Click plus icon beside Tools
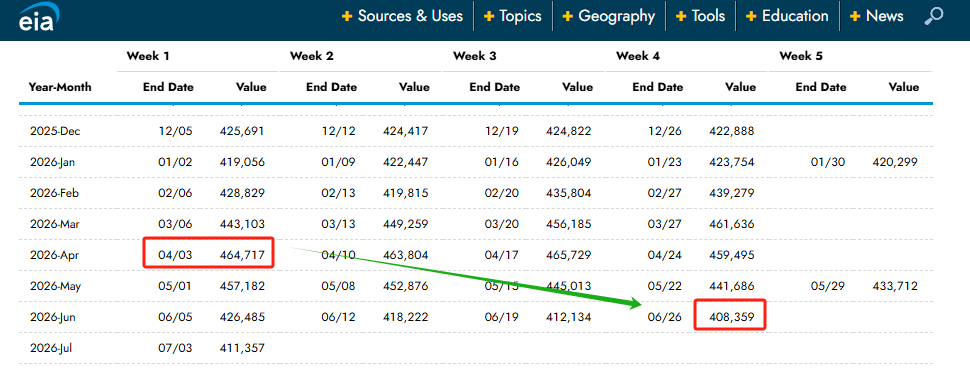 coord(681,16)
